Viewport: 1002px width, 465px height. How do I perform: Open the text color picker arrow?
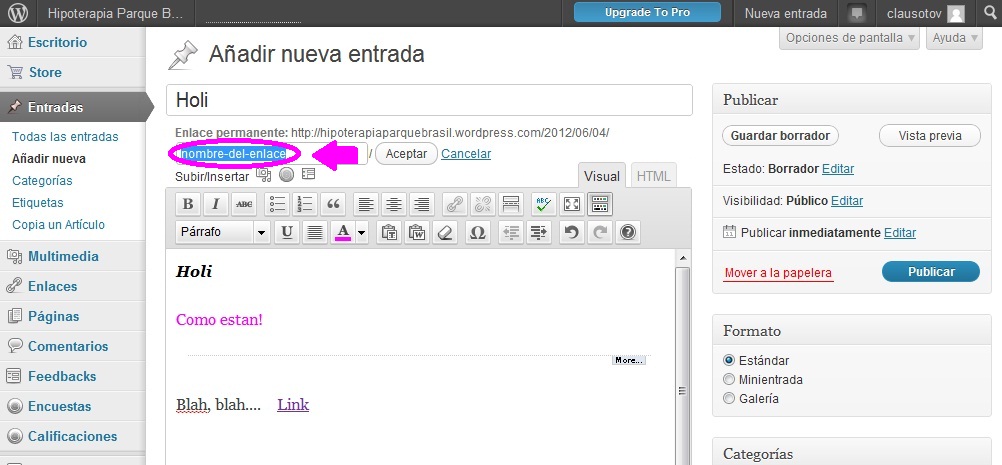pyautogui.click(x=362, y=232)
